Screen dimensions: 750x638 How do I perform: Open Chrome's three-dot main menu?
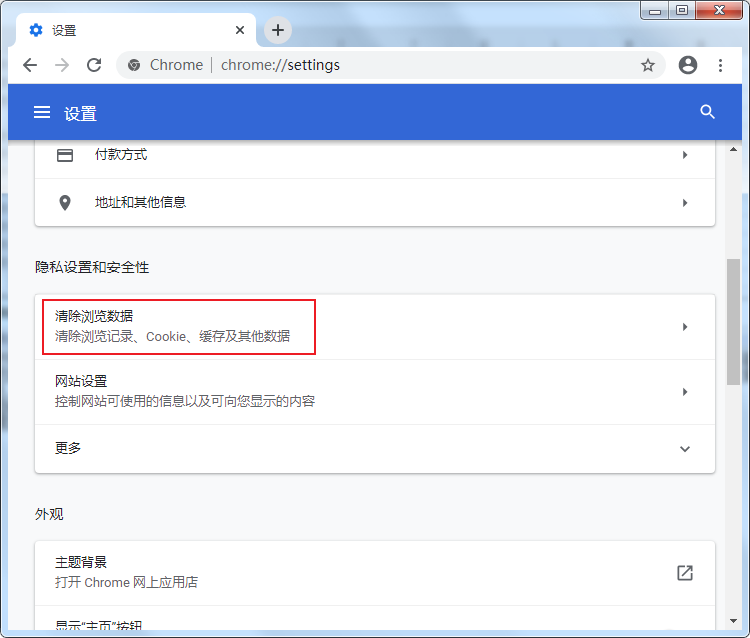click(x=720, y=65)
